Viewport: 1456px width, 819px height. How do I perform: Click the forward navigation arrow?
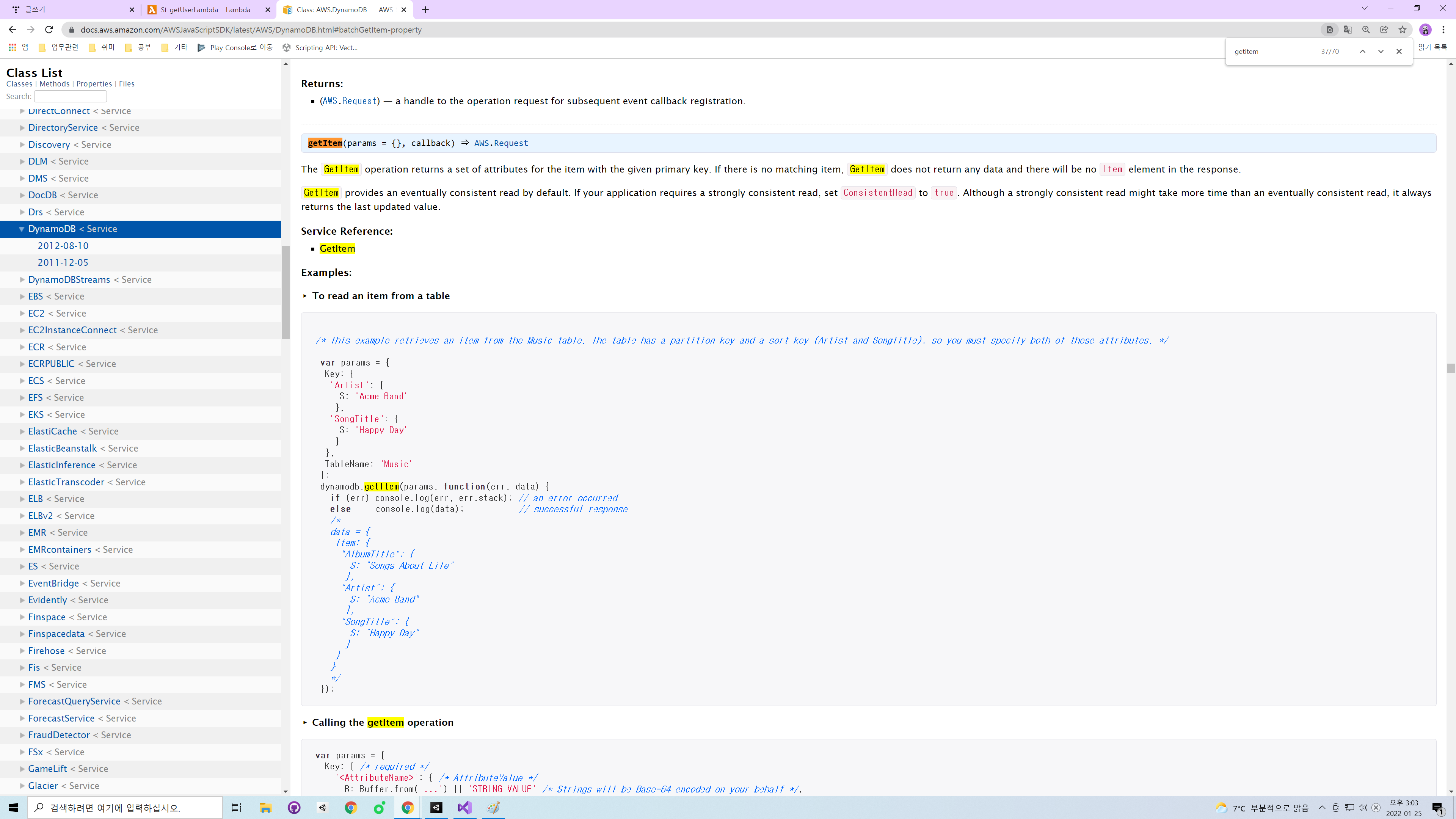[31, 30]
